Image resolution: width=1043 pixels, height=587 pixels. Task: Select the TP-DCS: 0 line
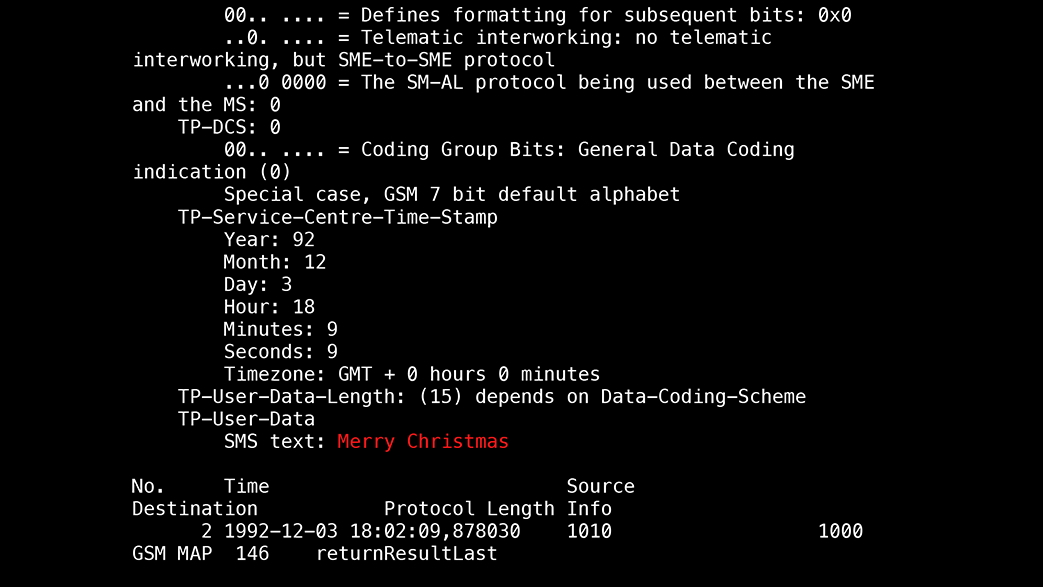pyautogui.click(x=229, y=127)
